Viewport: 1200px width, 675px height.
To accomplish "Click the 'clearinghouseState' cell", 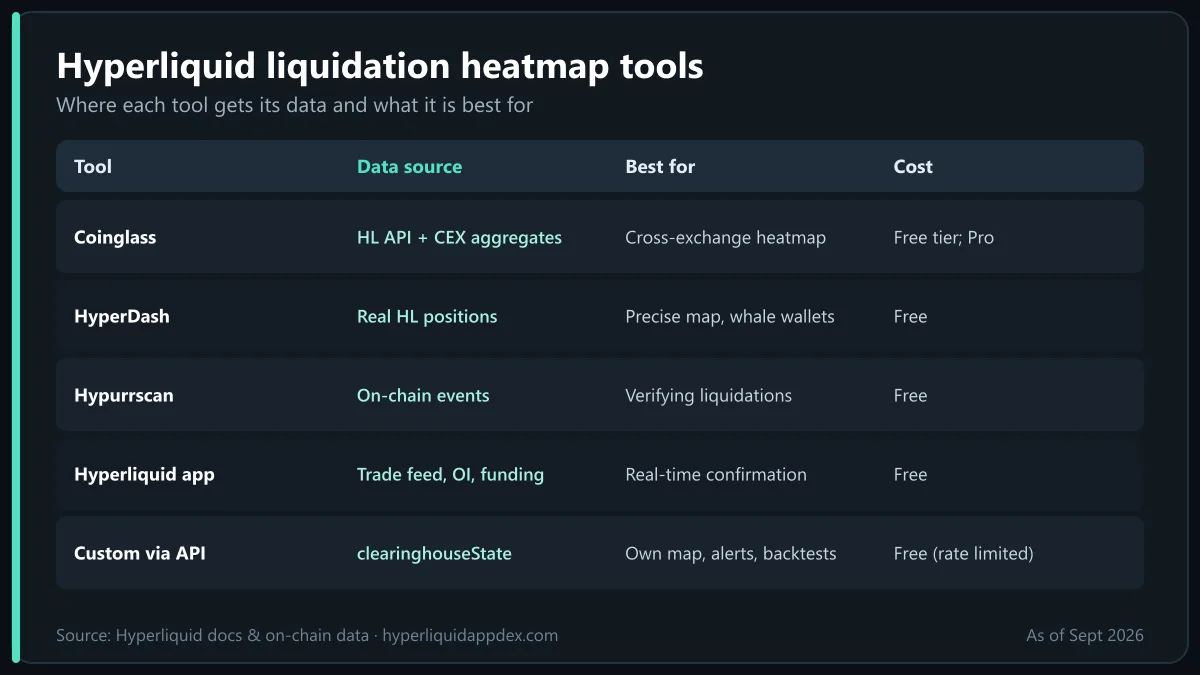I will click(434, 554).
